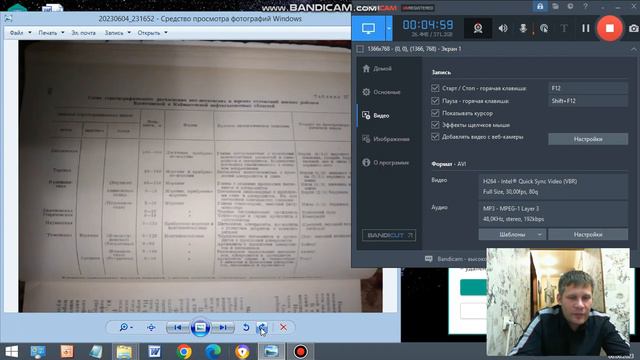
Task: Open the Запись menu in Photo Viewer
Action: [x=118, y=33]
